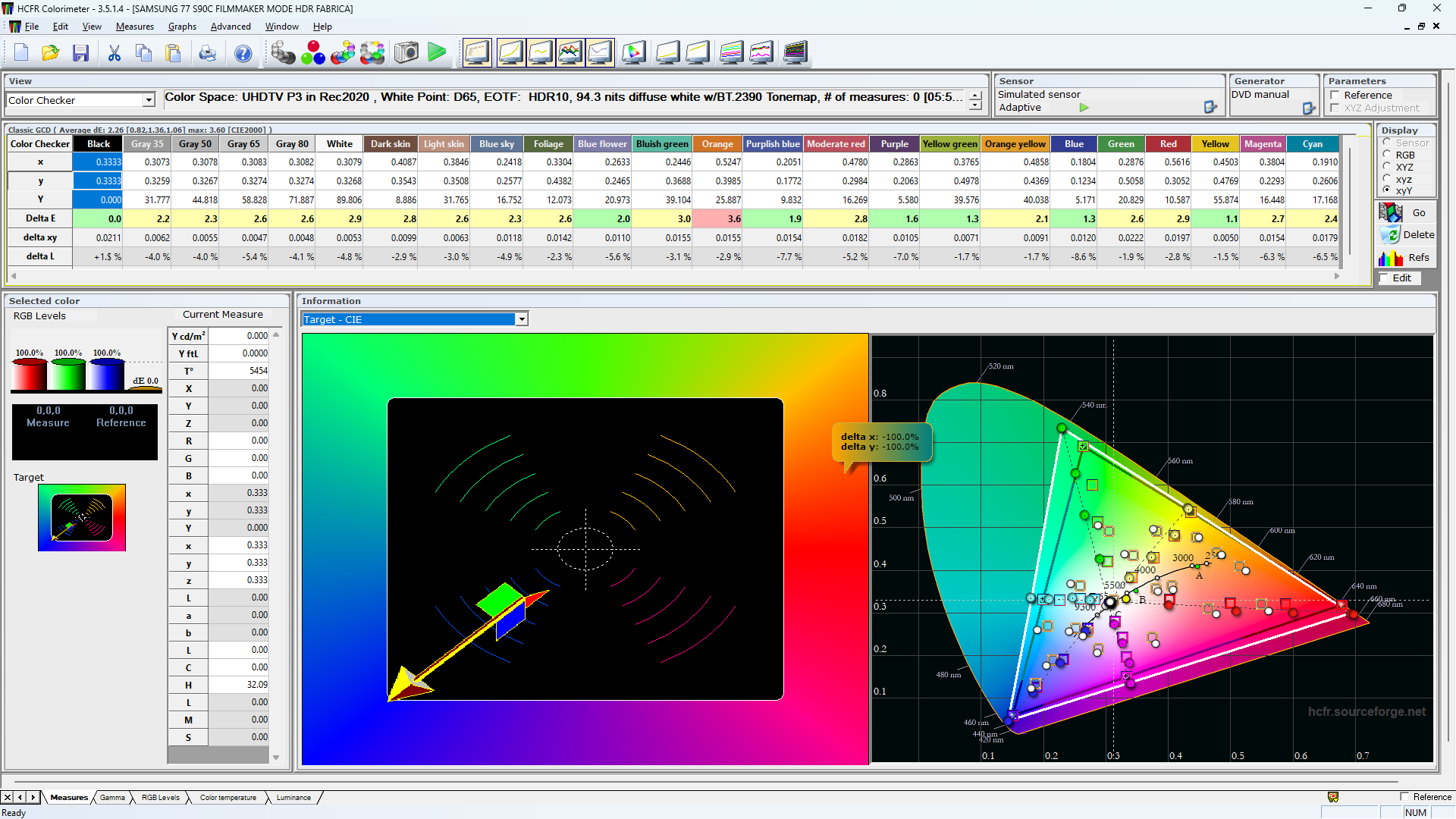
Task: Open the Color Checker view dropdown
Action: [x=149, y=100]
